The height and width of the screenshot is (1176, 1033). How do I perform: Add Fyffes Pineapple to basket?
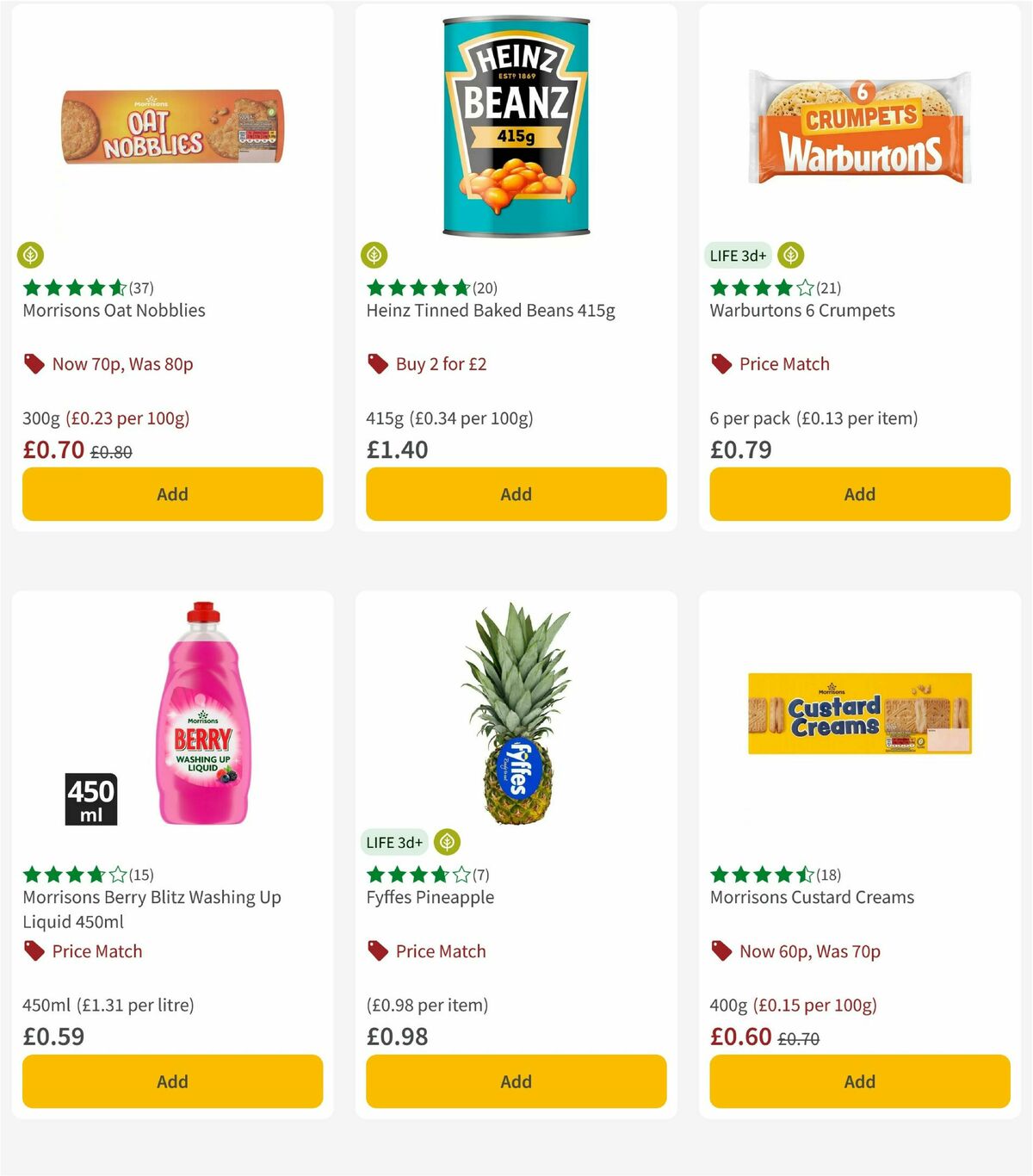pyautogui.click(x=515, y=1081)
